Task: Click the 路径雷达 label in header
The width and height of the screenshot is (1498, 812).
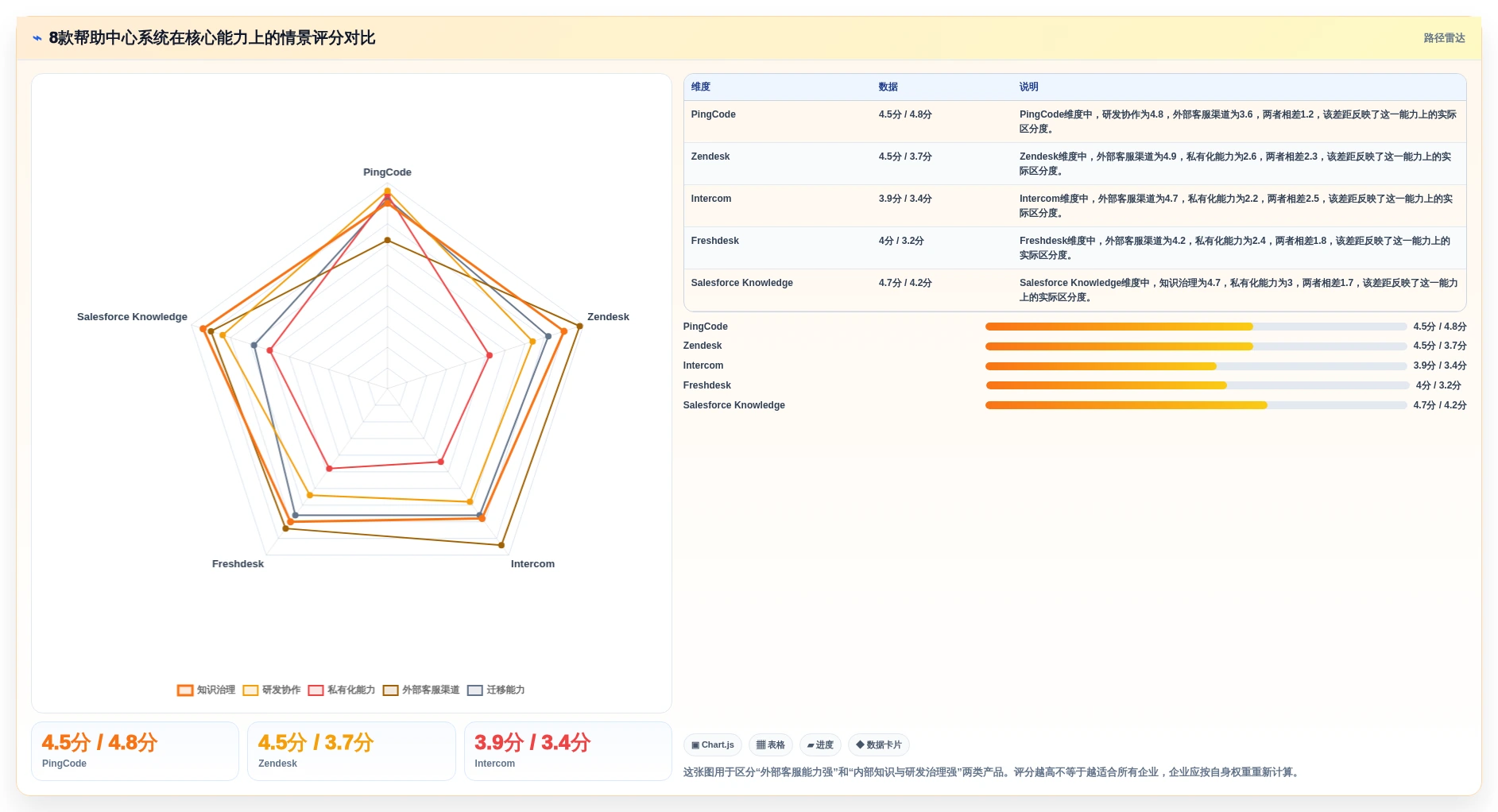Action: [1444, 38]
